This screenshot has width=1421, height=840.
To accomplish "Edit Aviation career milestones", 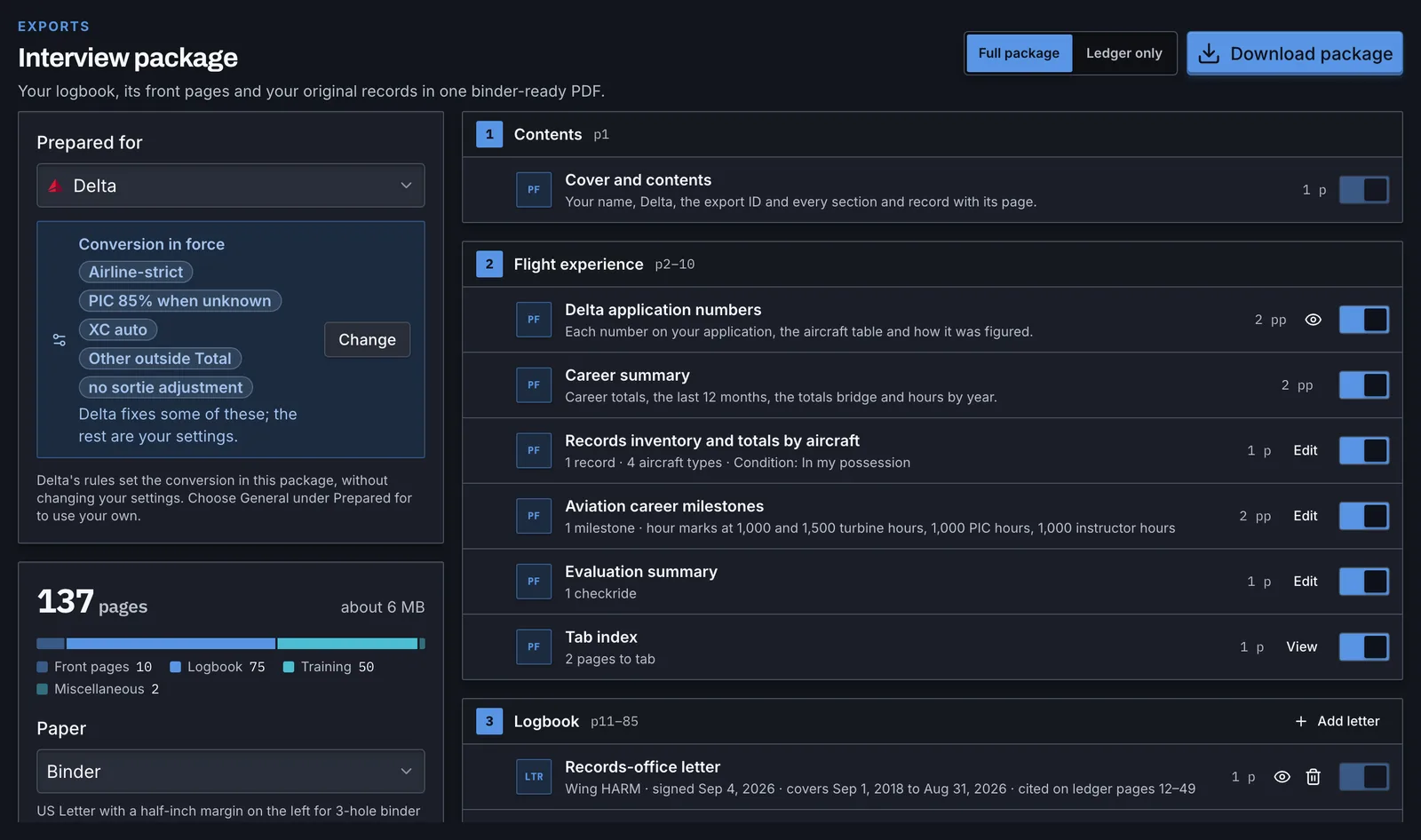I will coord(1306,516).
